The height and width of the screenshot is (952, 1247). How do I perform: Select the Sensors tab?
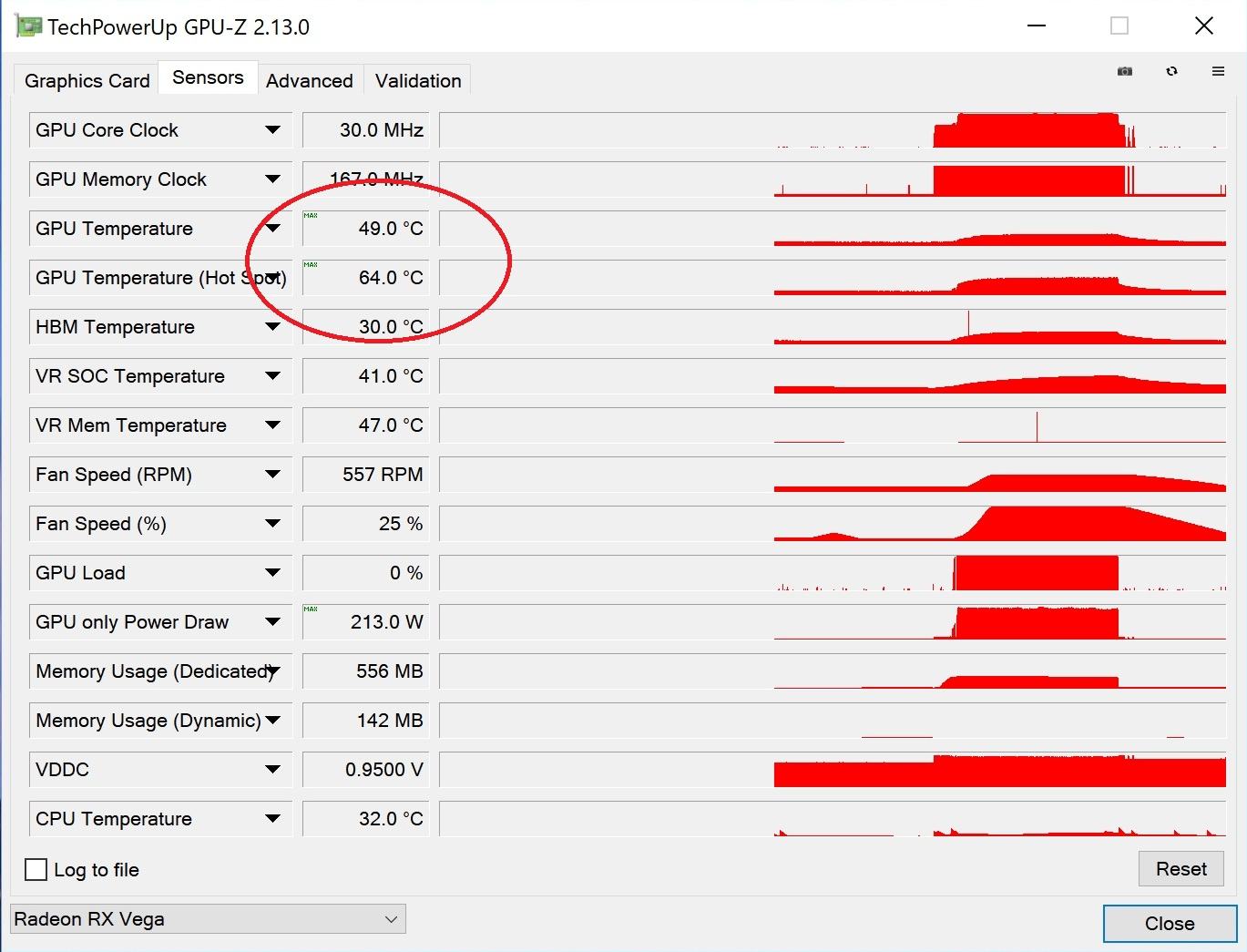point(208,77)
